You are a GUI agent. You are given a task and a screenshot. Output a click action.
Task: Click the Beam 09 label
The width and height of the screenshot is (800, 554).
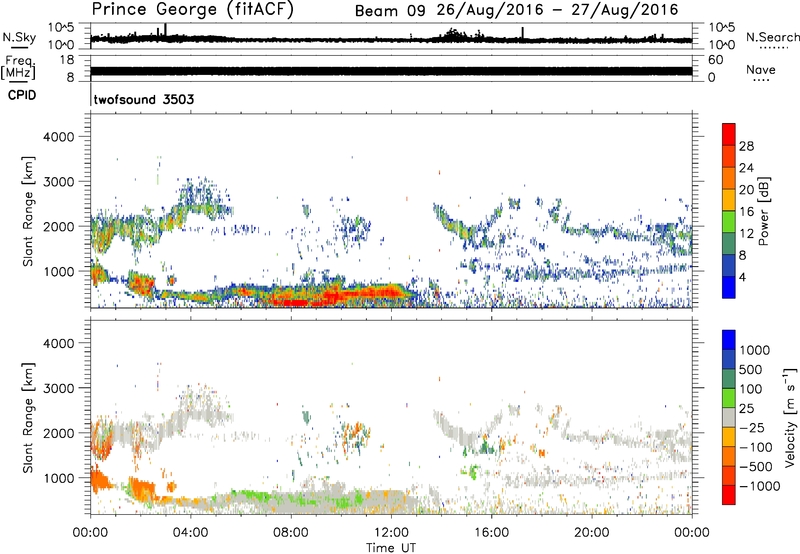(x=390, y=10)
